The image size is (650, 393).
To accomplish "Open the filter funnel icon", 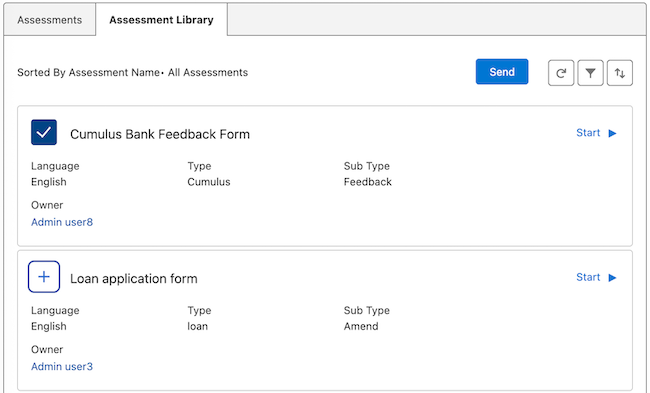I will click(590, 73).
